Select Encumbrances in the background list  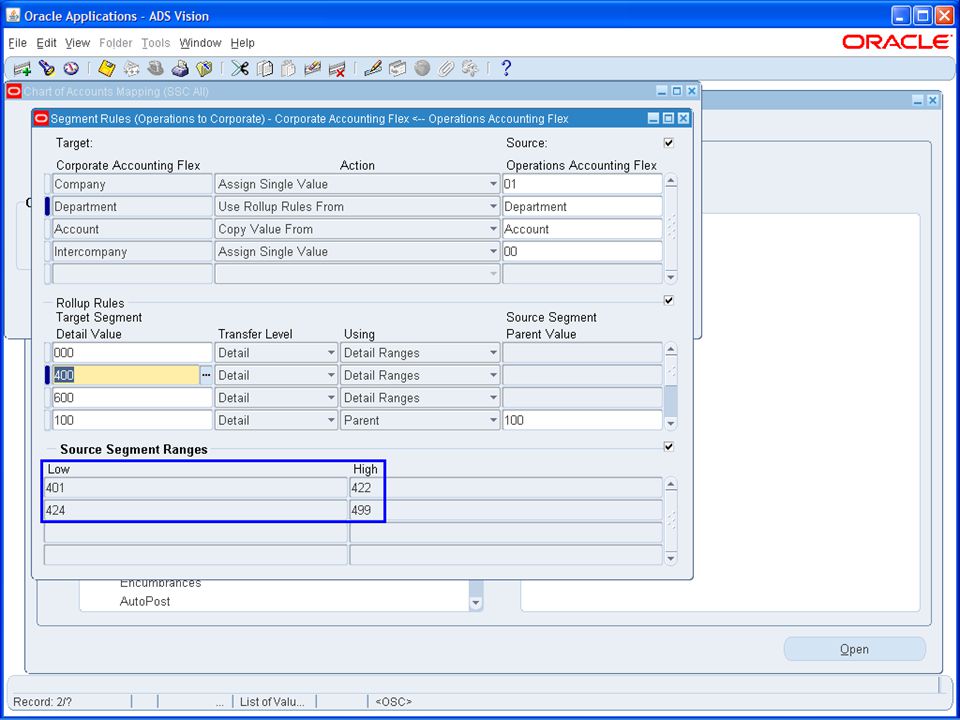(160, 583)
